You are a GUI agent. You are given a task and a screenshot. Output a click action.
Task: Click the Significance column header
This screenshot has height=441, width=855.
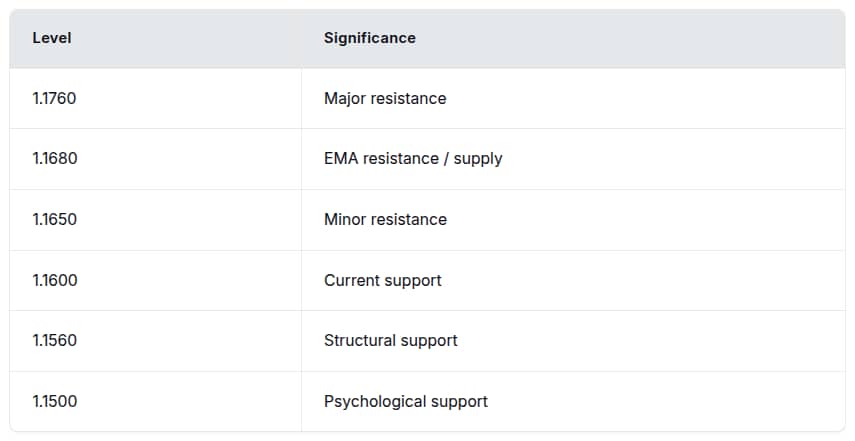(369, 38)
